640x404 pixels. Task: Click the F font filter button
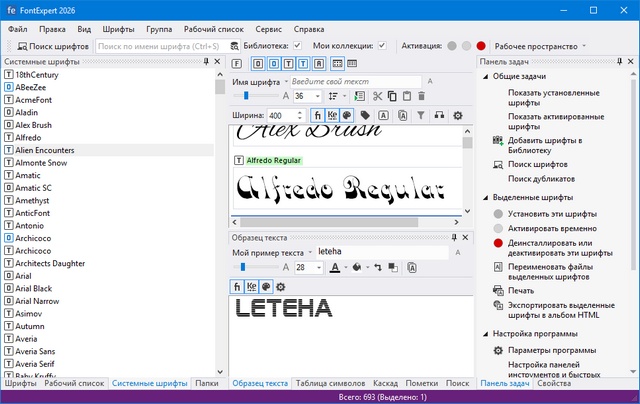point(236,64)
